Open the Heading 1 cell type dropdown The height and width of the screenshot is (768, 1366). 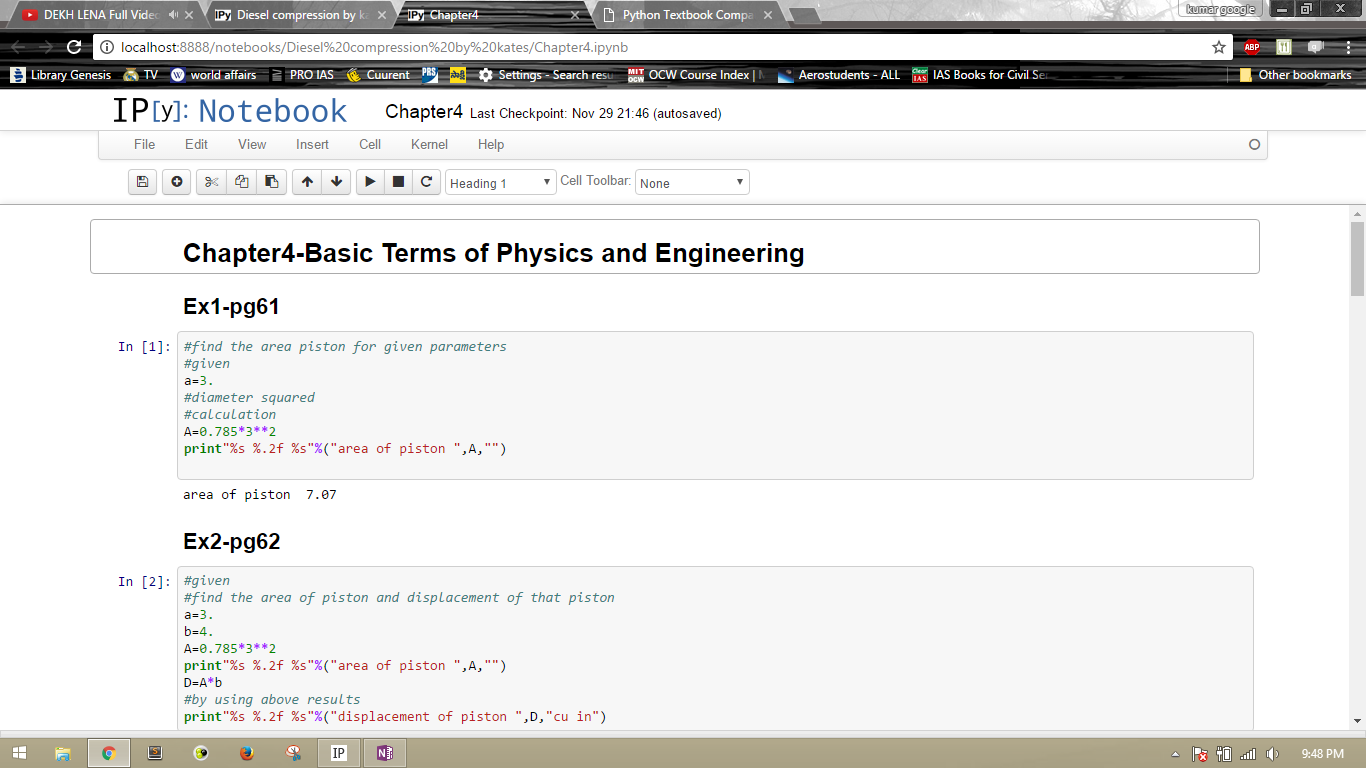[x=500, y=183]
